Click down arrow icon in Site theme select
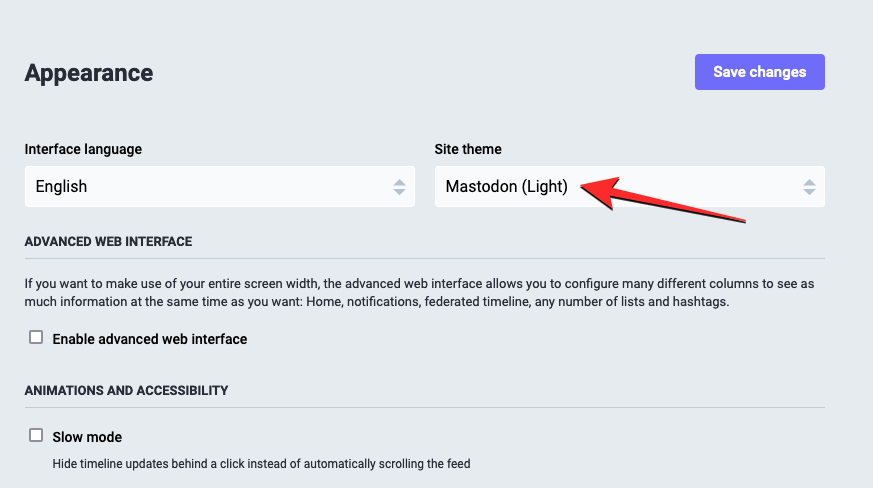 (x=809, y=192)
